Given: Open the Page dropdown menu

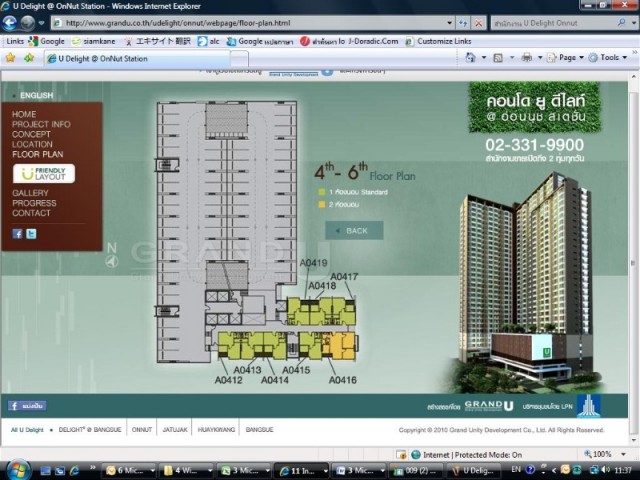Looking at the screenshot, I should click(566, 58).
